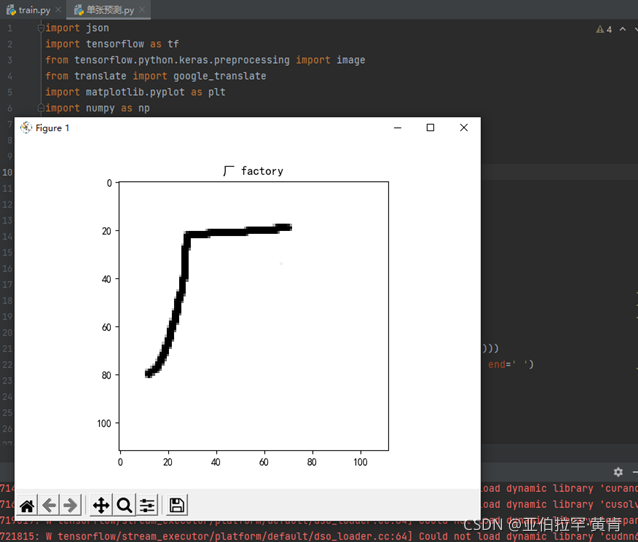
Task: Click 'import json' on line 1
Action: click(x=77, y=28)
